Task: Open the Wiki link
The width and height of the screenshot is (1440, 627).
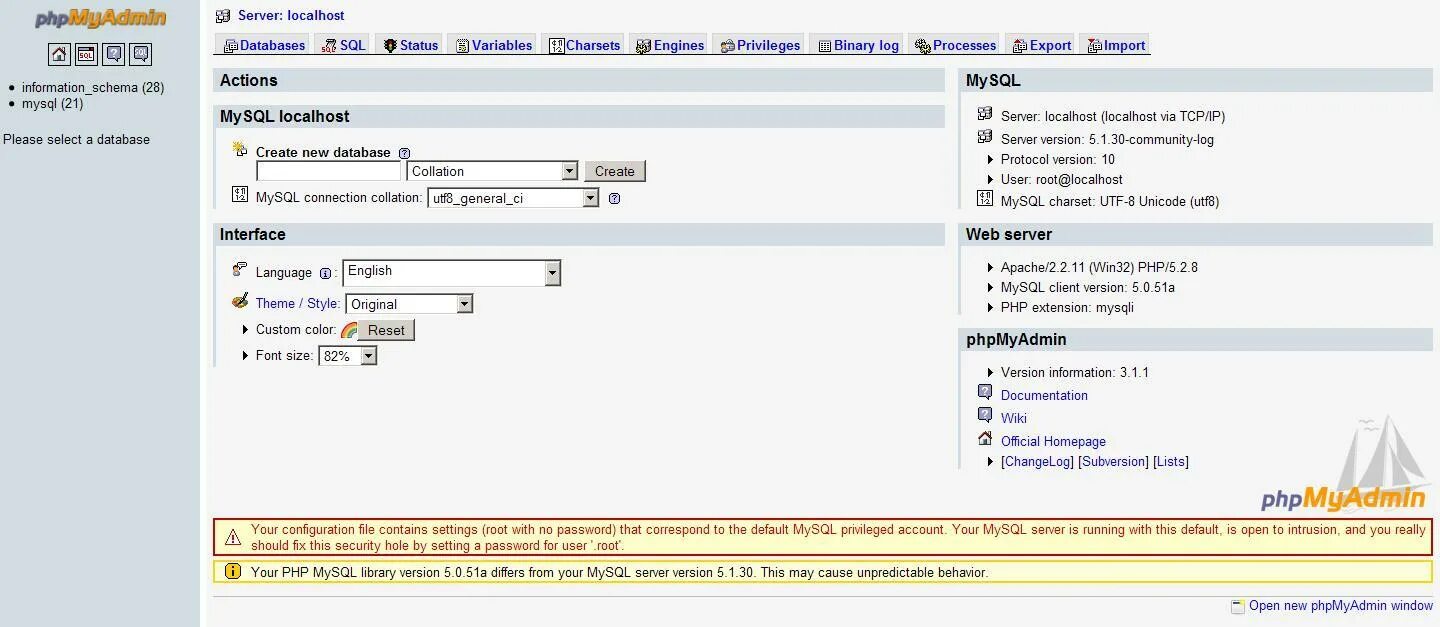Action: point(1014,418)
